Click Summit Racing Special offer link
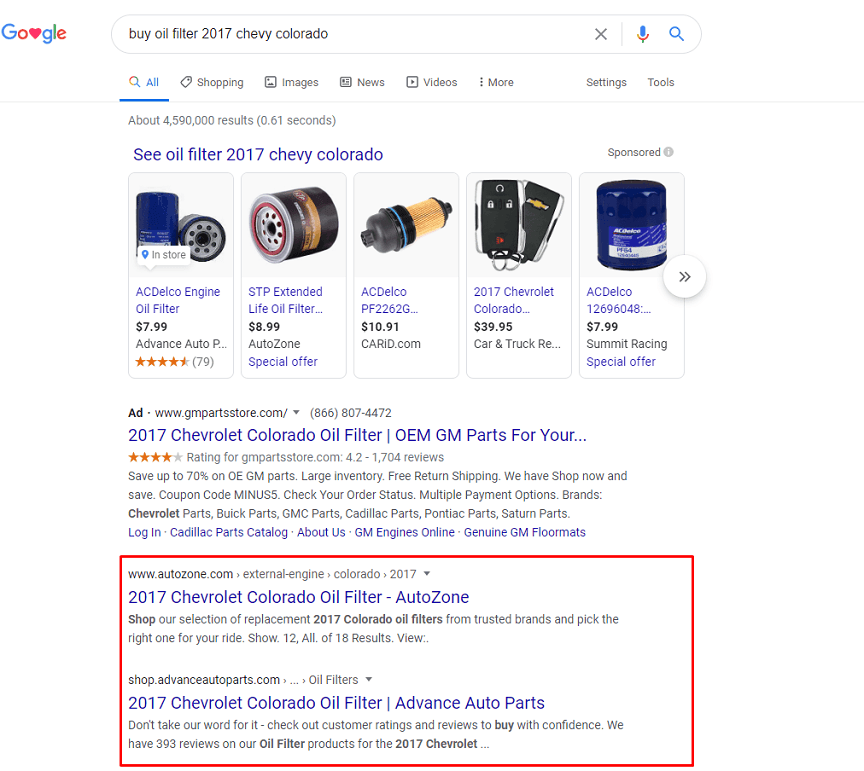Screen dimensions: 864x771 coord(621,362)
